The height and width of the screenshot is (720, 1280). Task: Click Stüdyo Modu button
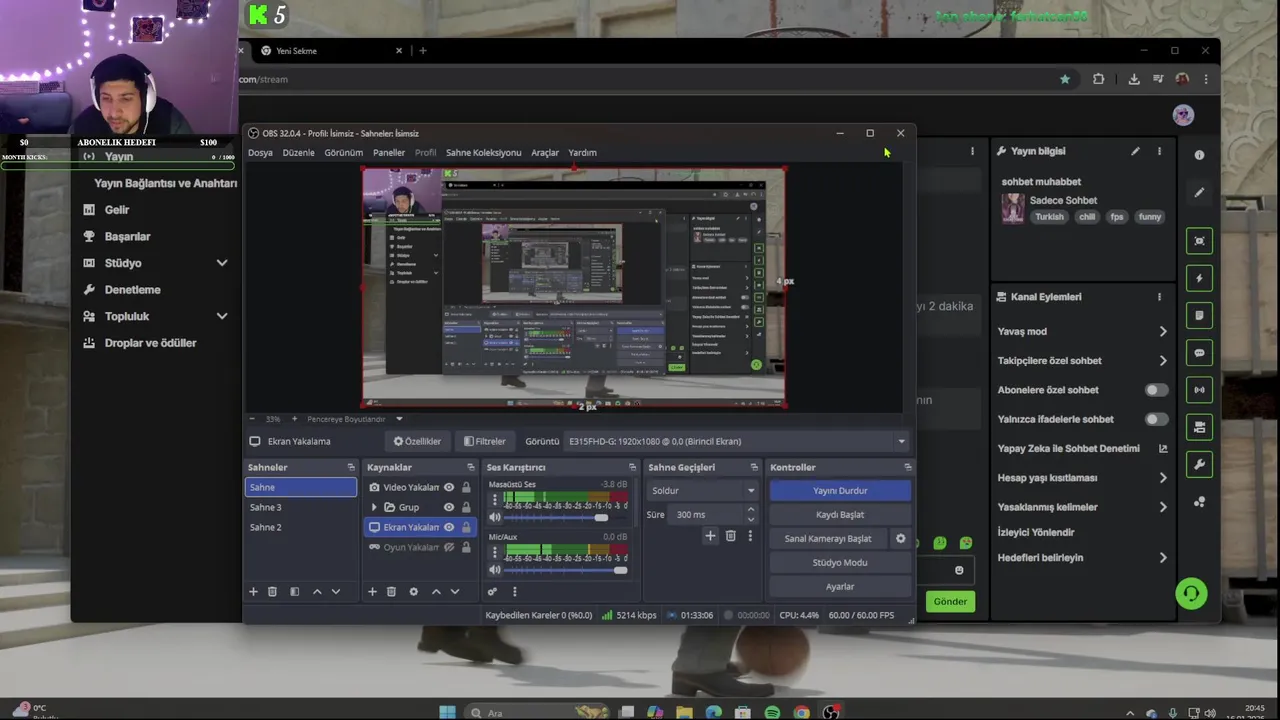point(840,563)
